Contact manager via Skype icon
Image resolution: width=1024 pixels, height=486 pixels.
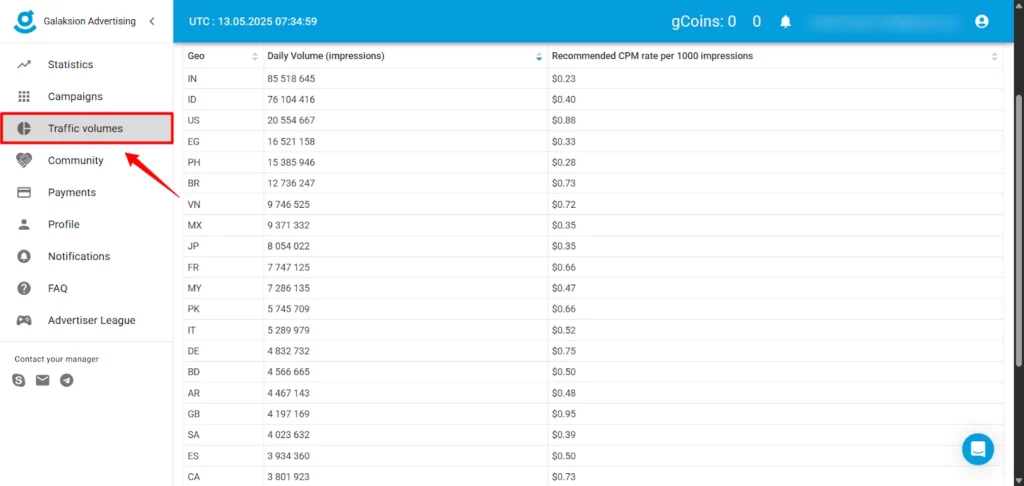pyautogui.click(x=19, y=380)
